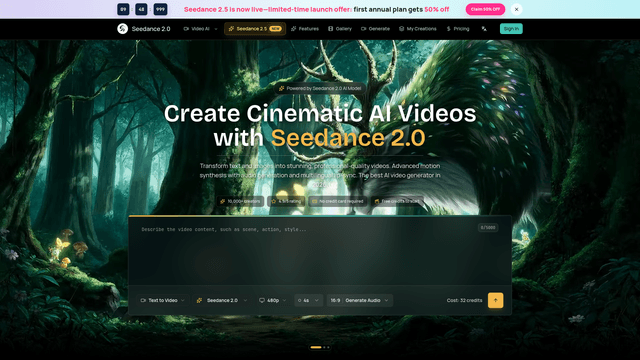640x360 pixels.
Task: Open the Text to Video mode dropdown
Action: click(162, 300)
